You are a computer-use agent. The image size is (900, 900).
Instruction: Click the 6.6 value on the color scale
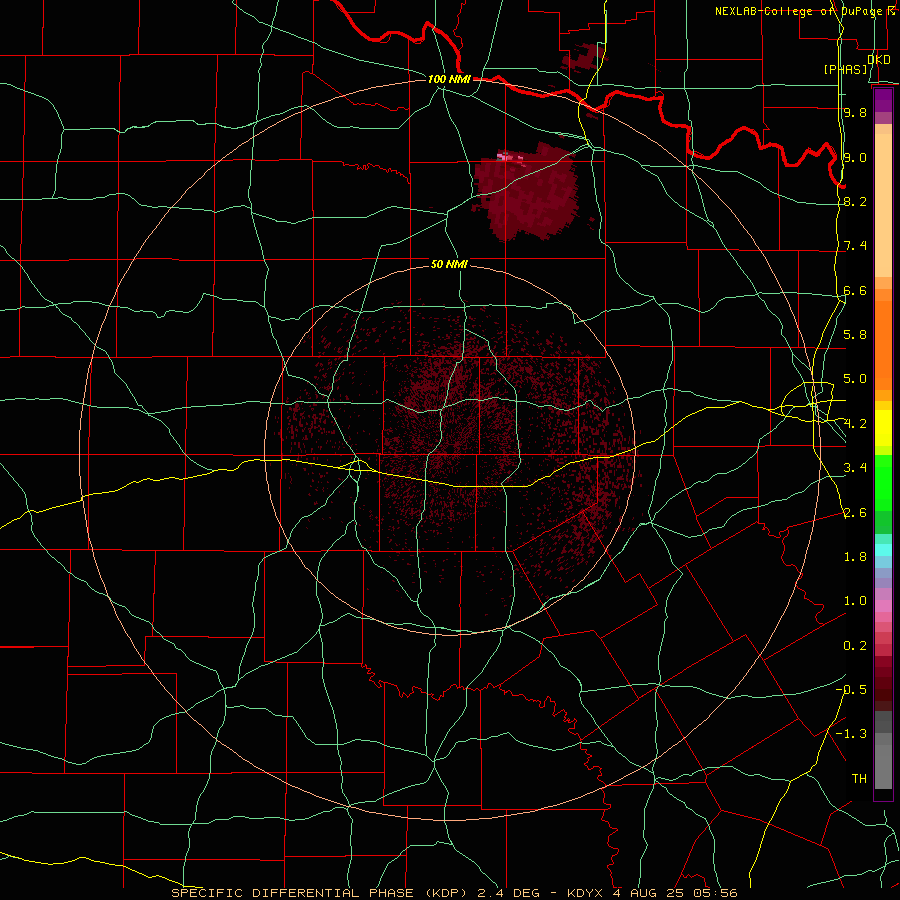coord(855,290)
